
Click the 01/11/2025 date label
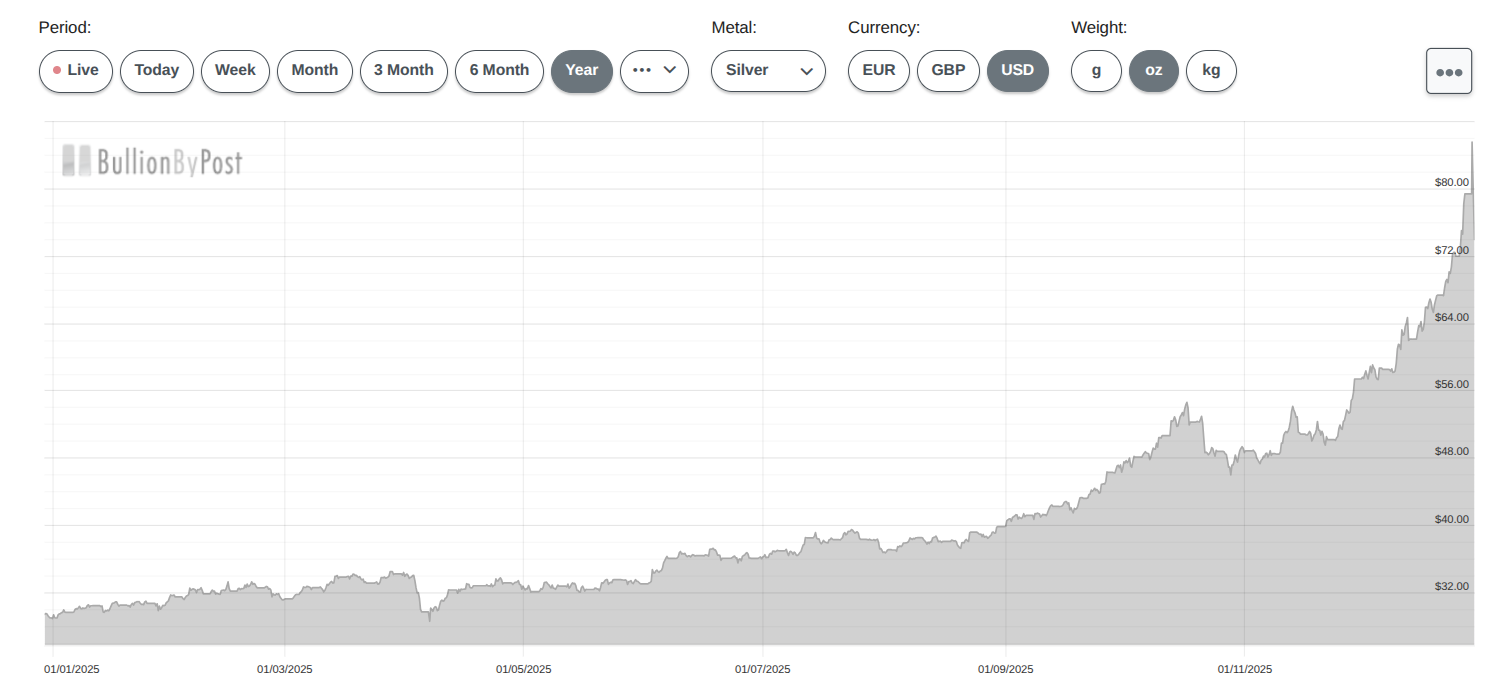pyautogui.click(x=1245, y=669)
